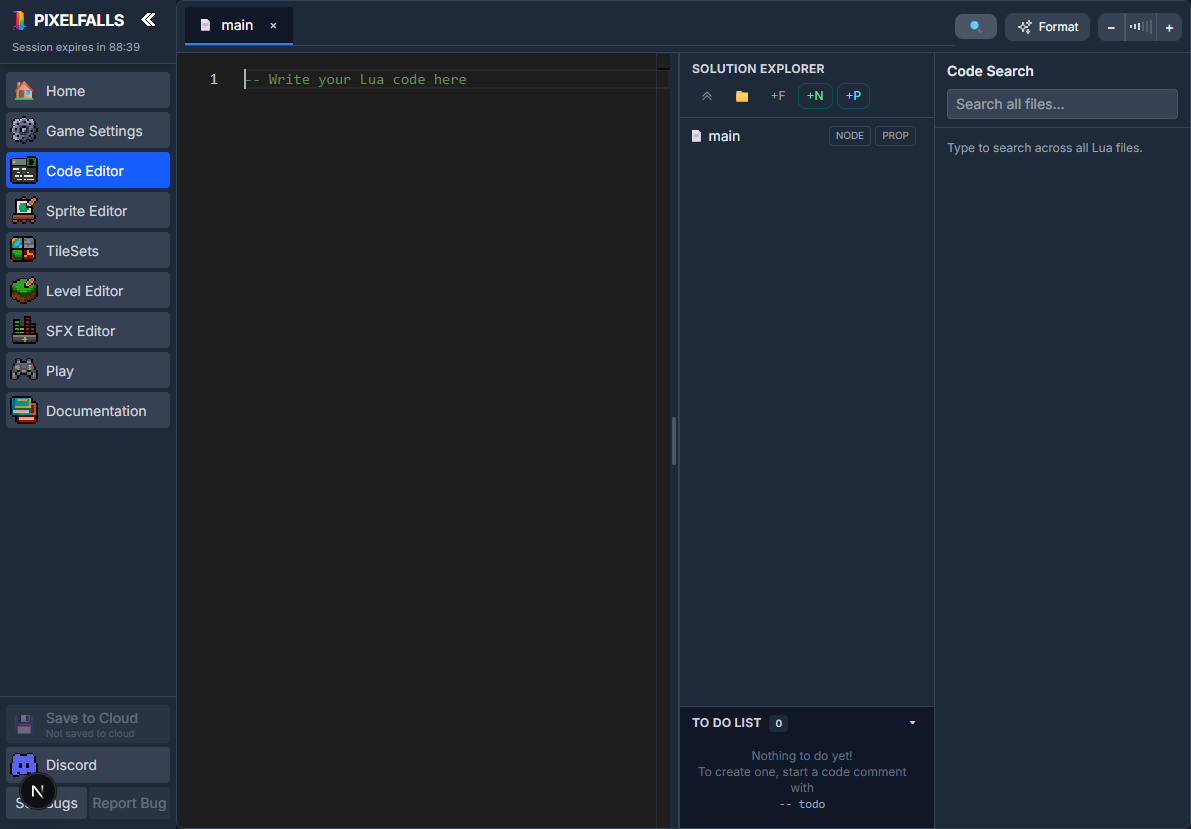Increase editor font size with plus
The image size is (1191, 829).
click(x=1169, y=27)
